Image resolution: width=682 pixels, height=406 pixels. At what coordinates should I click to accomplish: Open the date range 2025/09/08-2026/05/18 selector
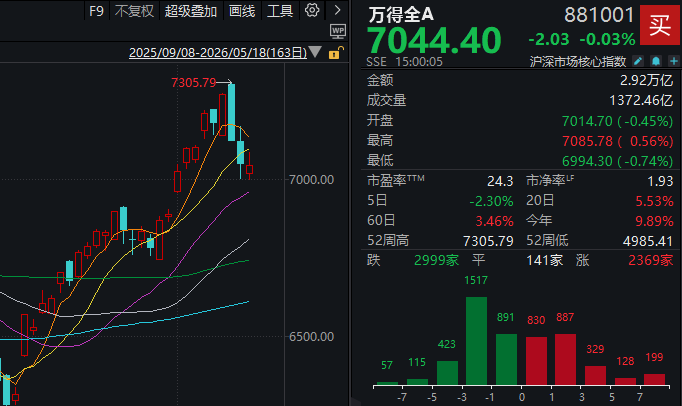(x=218, y=53)
